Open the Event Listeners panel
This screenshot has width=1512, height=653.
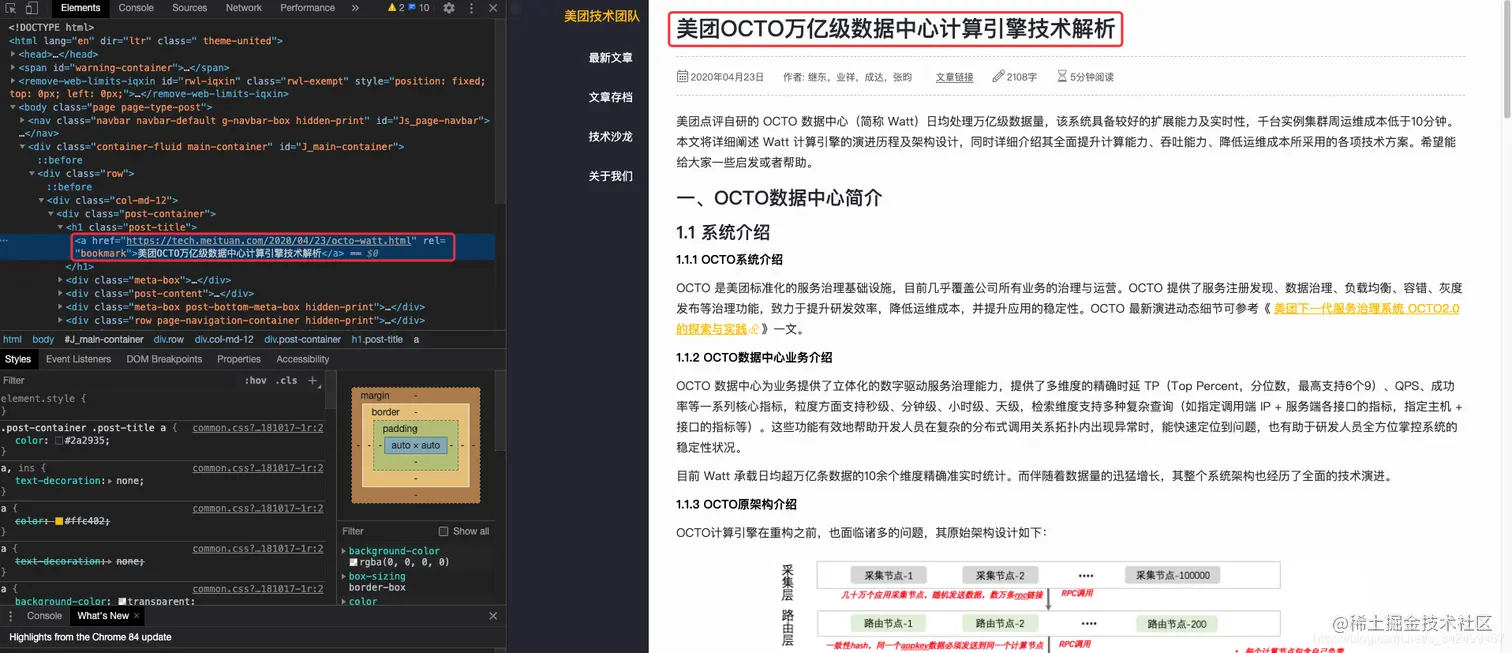point(78,359)
